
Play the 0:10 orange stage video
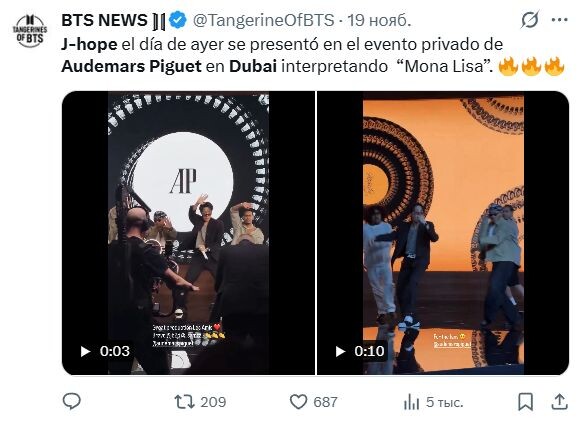pyautogui.click(x=340, y=351)
